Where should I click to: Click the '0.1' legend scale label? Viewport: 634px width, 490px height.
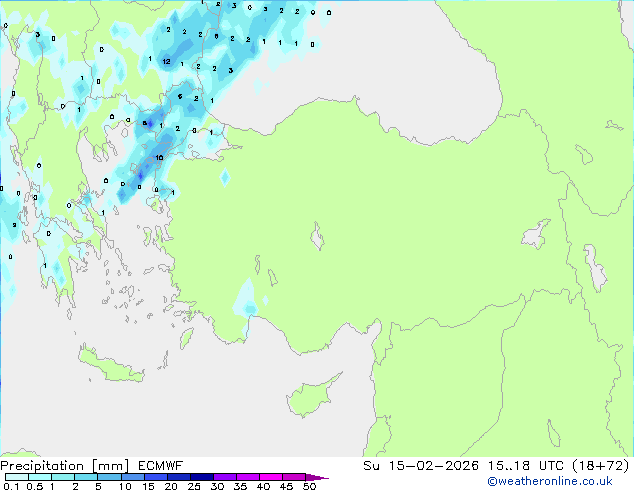pyautogui.click(x=11, y=486)
